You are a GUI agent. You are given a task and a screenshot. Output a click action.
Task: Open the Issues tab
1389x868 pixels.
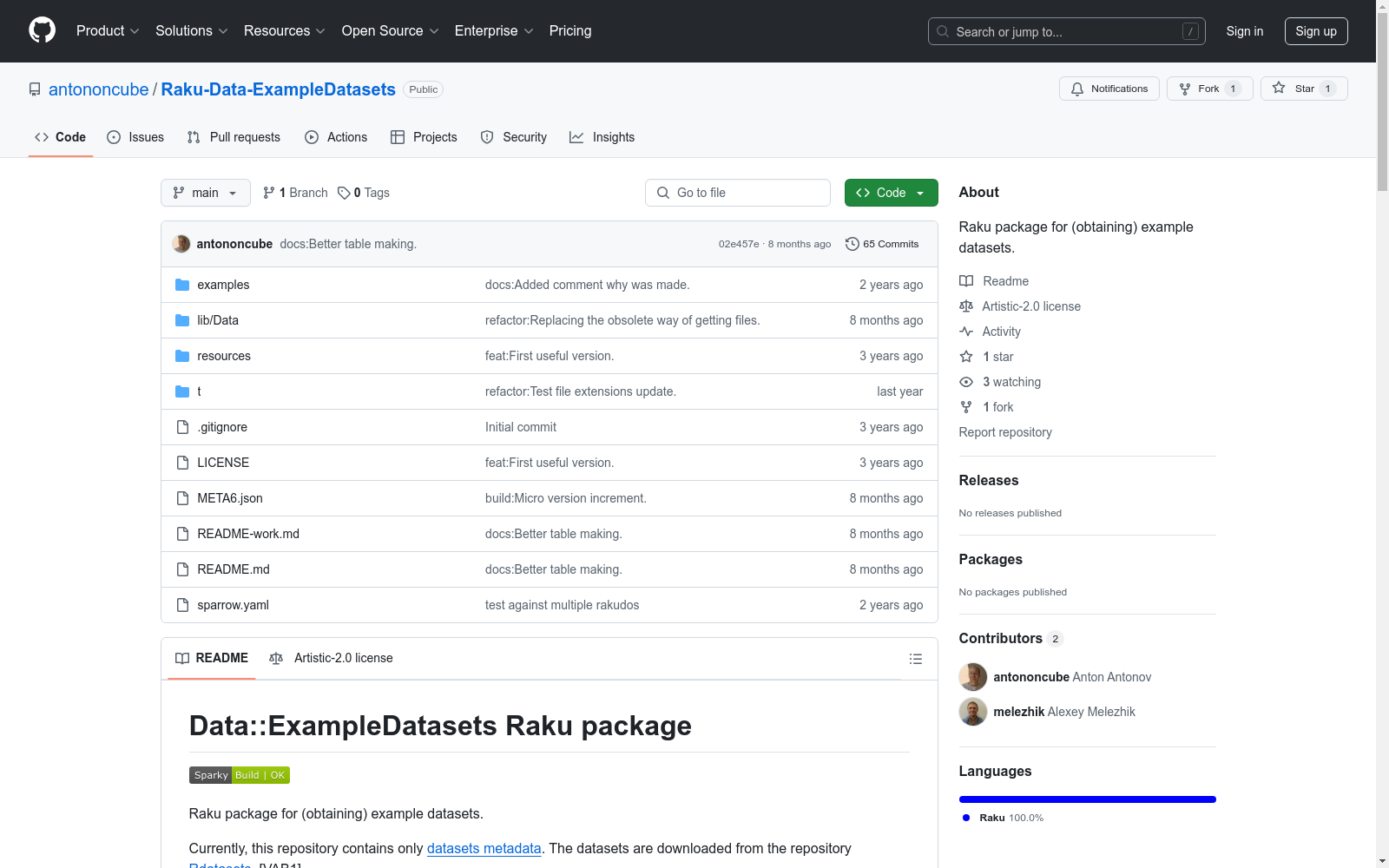point(135,137)
